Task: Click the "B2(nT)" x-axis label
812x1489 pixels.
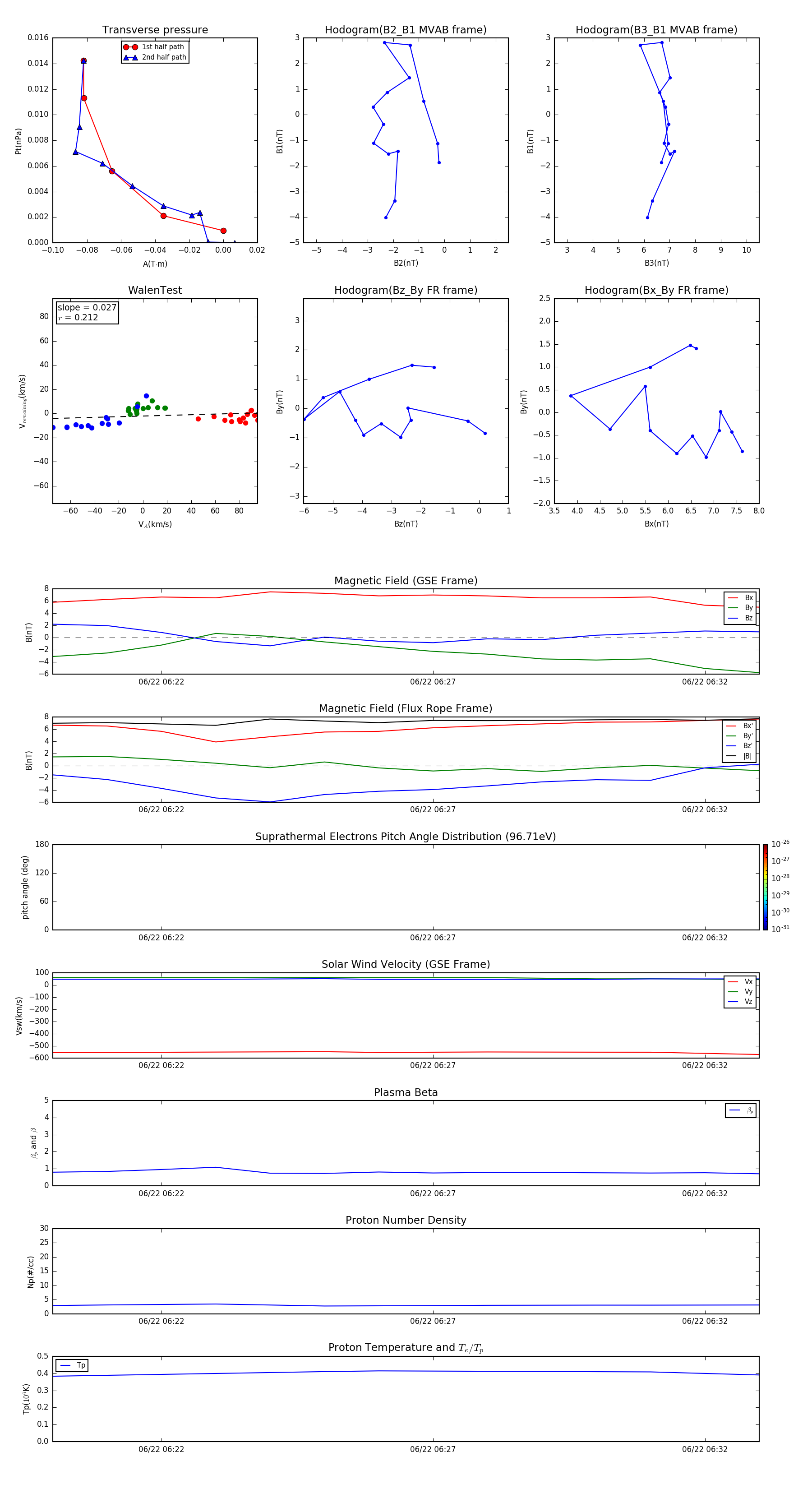Action: pyautogui.click(x=406, y=263)
